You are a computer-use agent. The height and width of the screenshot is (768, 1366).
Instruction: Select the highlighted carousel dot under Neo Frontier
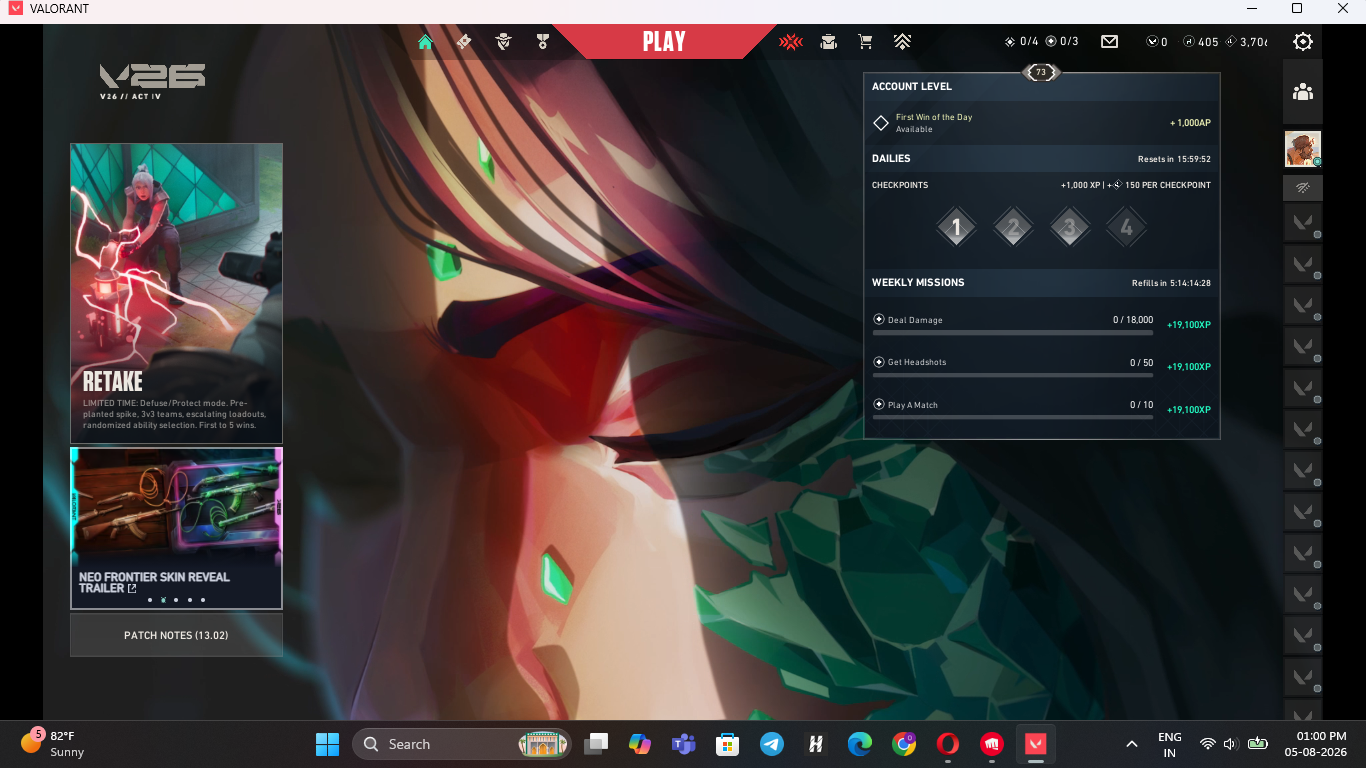(163, 600)
